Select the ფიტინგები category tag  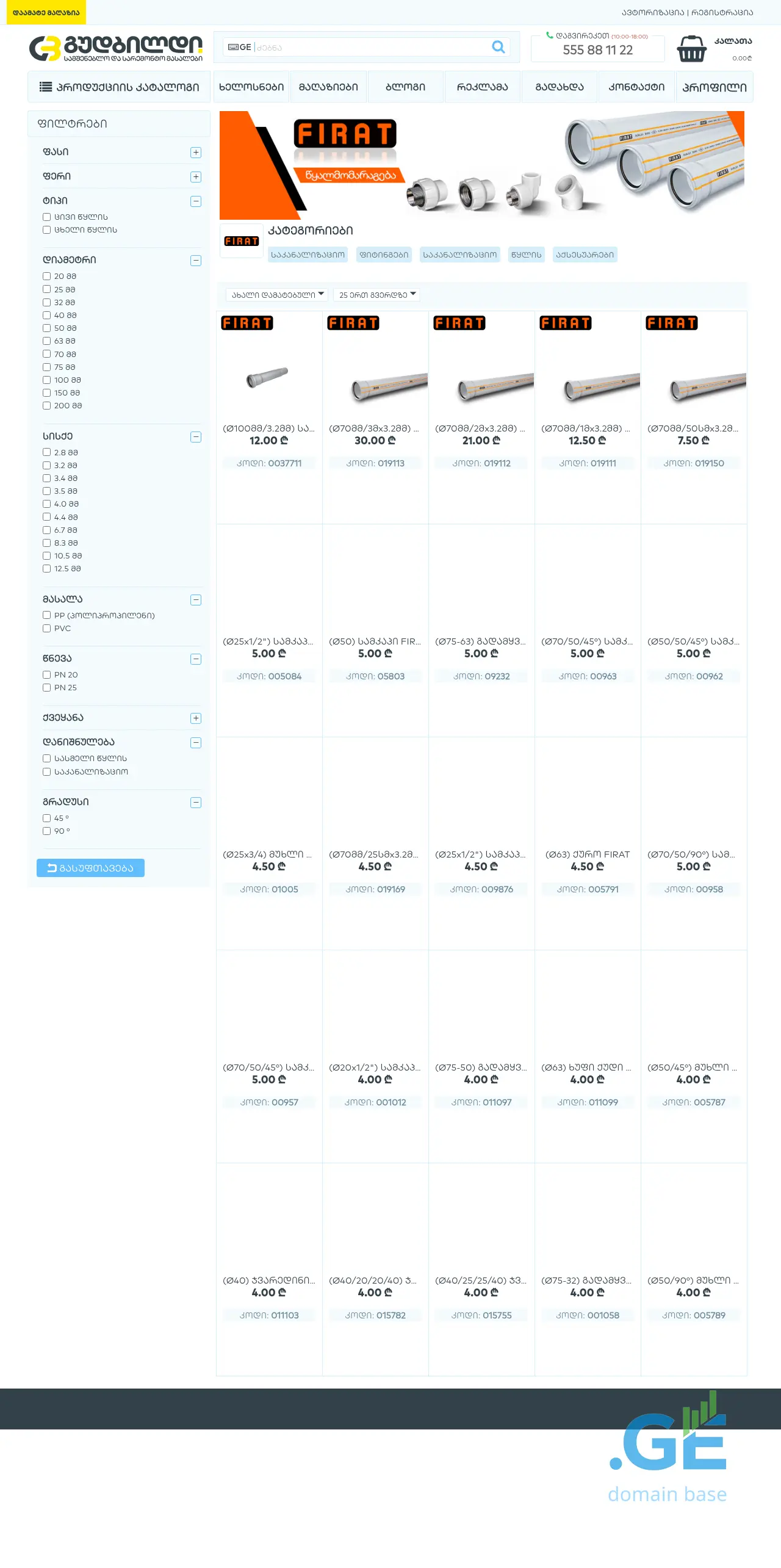pos(384,255)
